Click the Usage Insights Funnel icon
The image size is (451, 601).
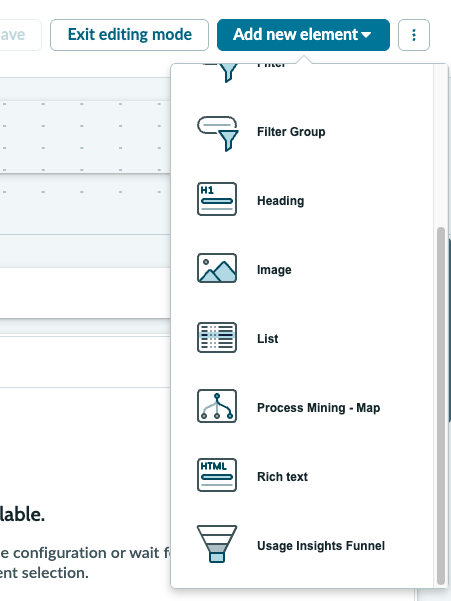(217, 544)
